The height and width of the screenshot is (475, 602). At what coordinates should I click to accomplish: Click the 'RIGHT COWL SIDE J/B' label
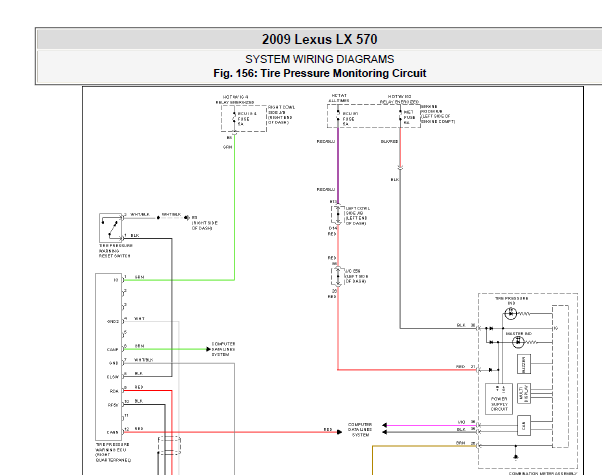click(281, 115)
